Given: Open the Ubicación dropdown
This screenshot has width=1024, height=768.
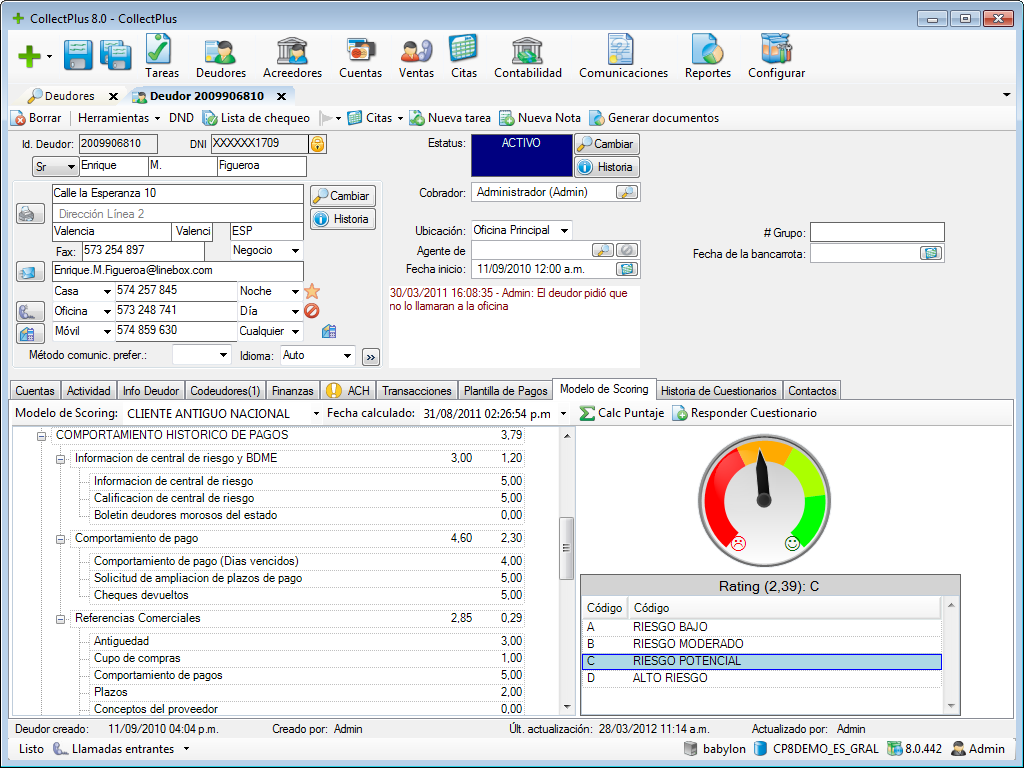Looking at the screenshot, I should tap(564, 231).
